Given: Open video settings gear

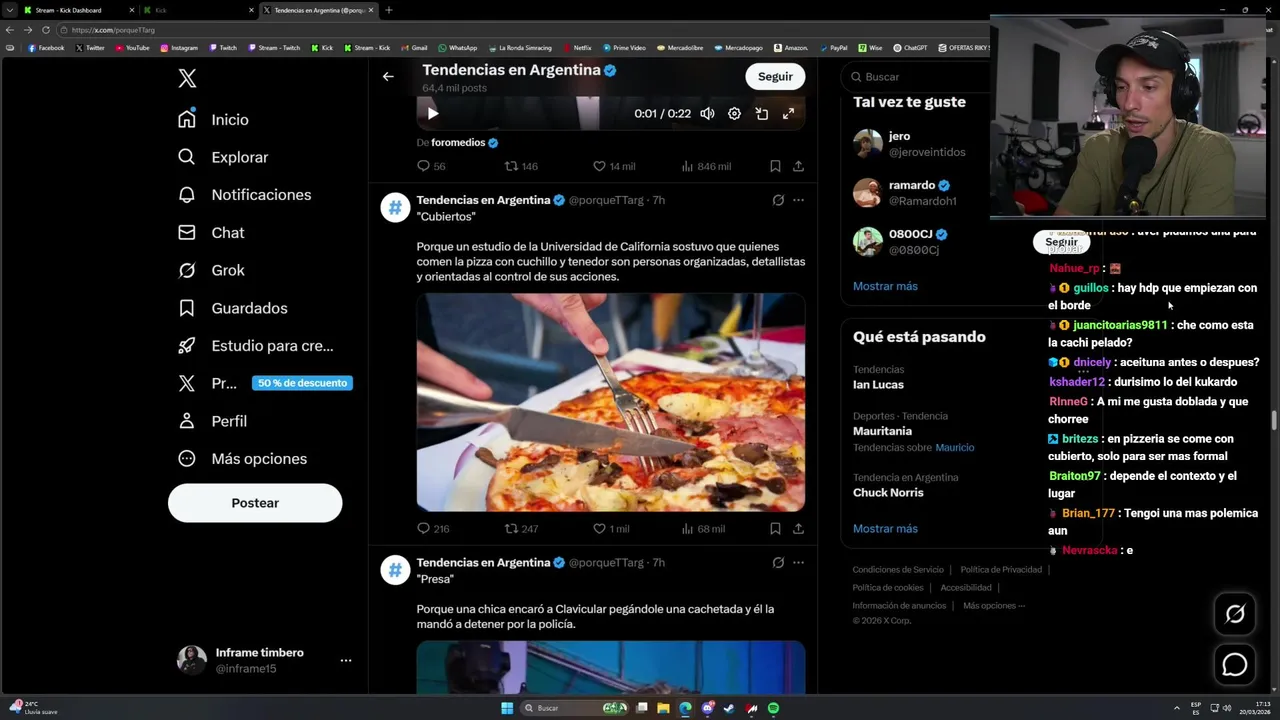Looking at the screenshot, I should (734, 114).
